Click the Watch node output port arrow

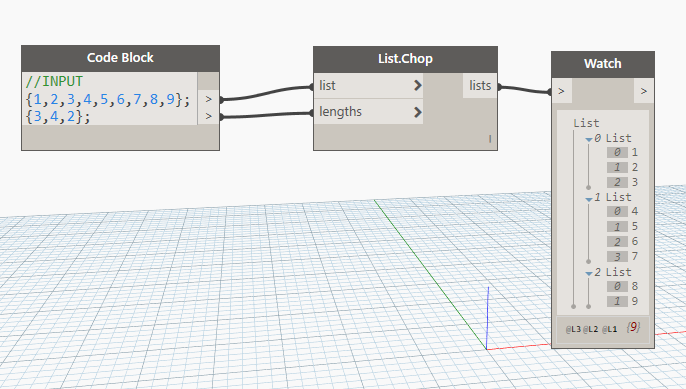pyautogui.click(x=644, y=91)
